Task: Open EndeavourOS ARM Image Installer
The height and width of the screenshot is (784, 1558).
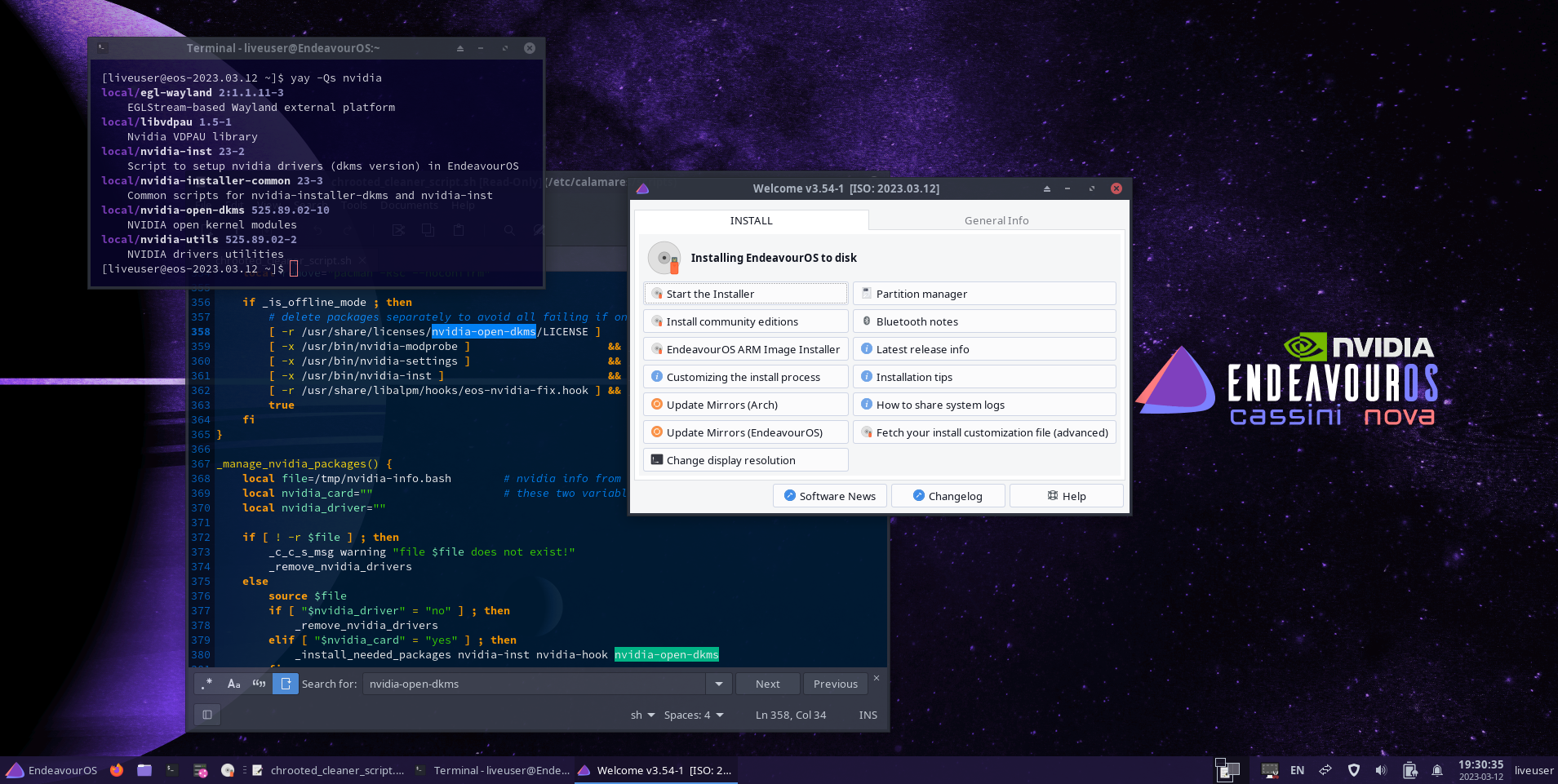Action: 746,349
